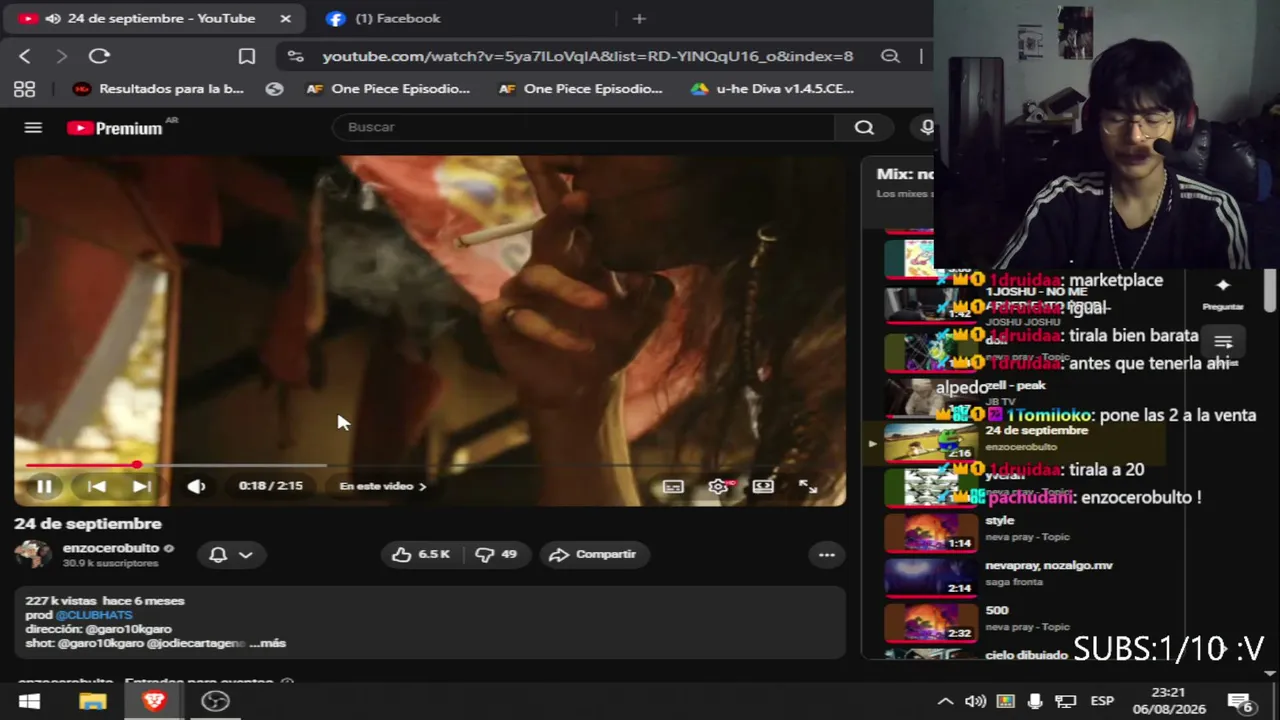Screen dimensions: 1280x720
Task: Open the enzocerobulto channel avatar
Action: [33, 554]
